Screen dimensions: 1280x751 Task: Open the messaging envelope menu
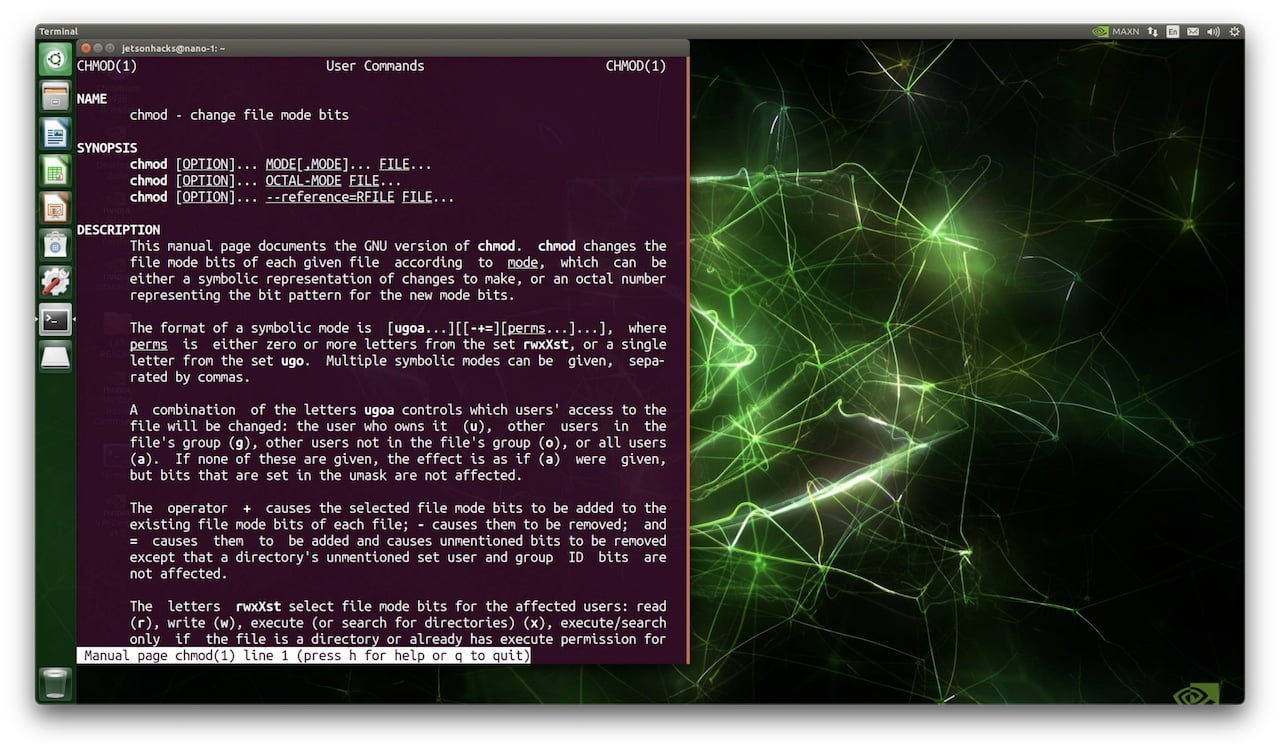(x=1192, y=31)
